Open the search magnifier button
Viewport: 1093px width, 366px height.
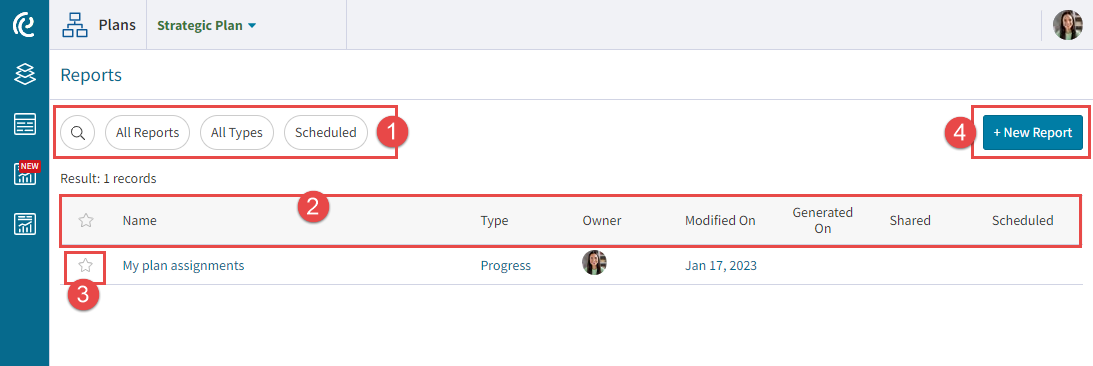78,132
